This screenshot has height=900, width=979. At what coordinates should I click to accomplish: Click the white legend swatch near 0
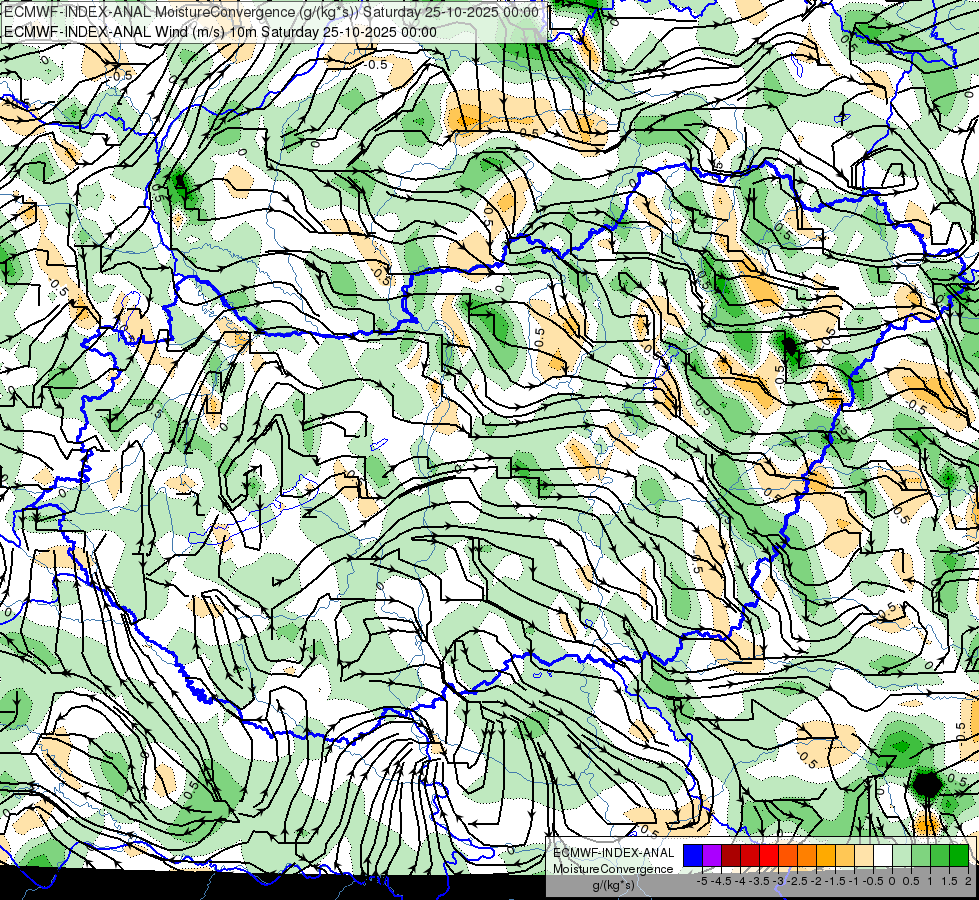tap(883, 856)
